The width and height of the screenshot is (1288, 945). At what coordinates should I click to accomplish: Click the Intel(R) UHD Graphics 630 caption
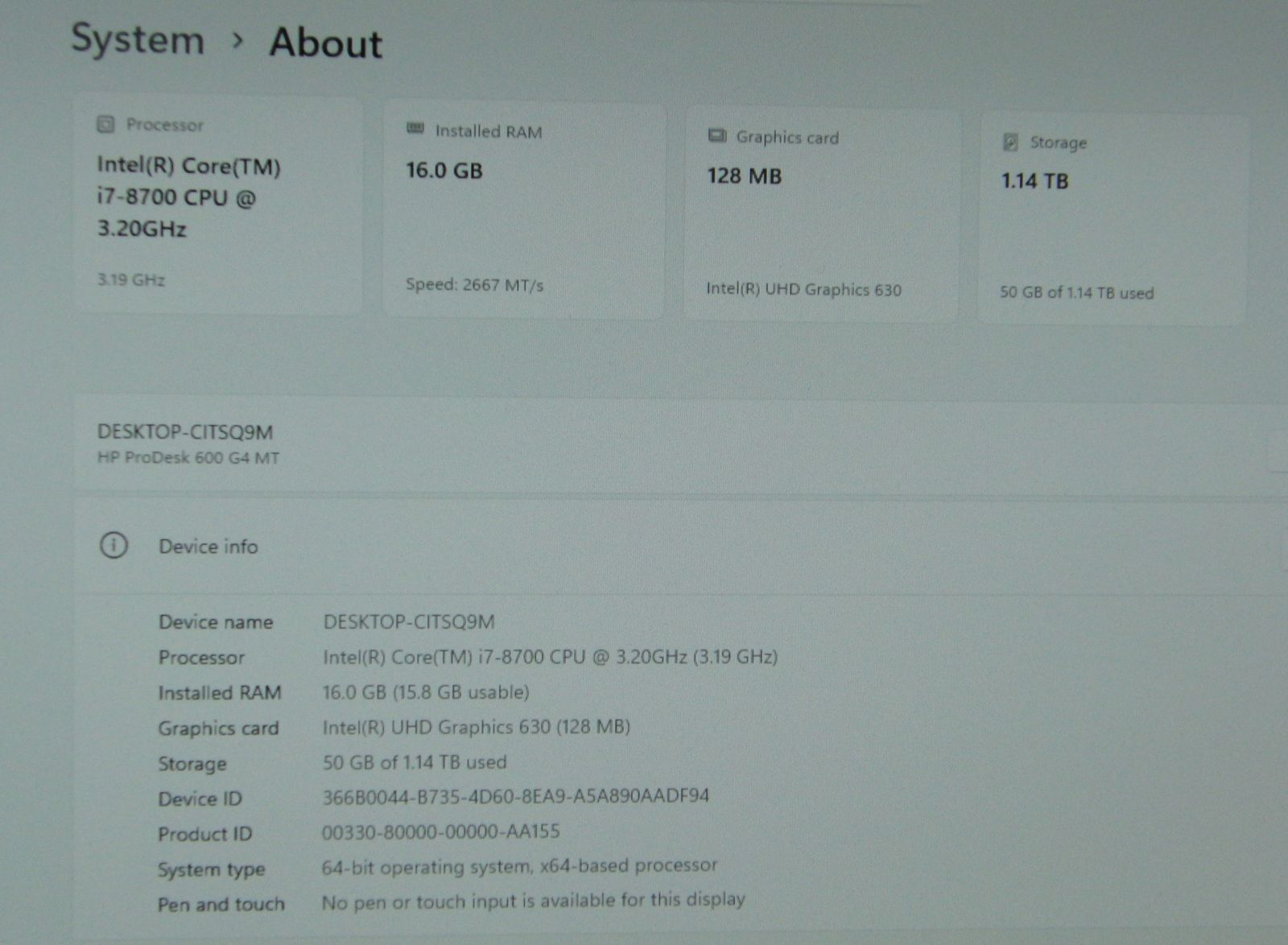804,289
